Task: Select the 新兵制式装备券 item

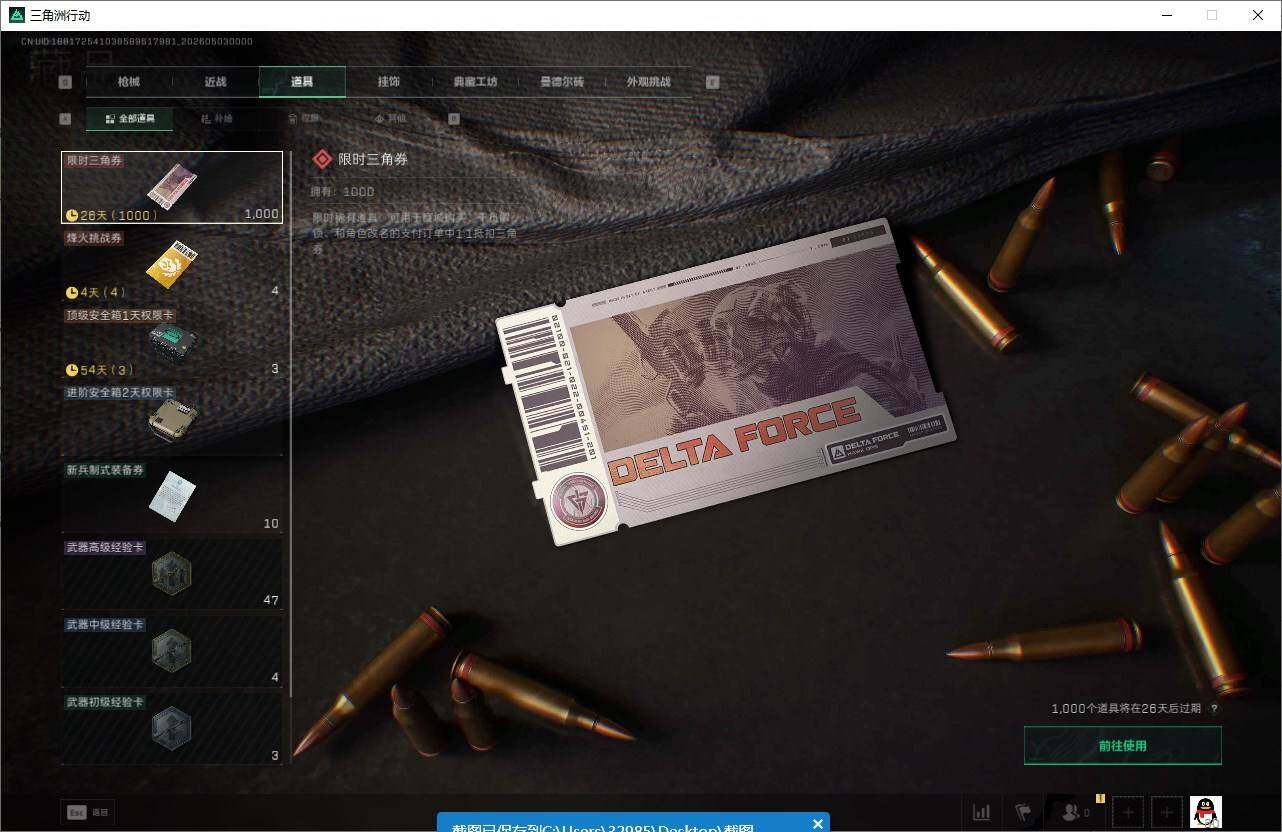Action: pyautogui.click(x=172, y=498)
